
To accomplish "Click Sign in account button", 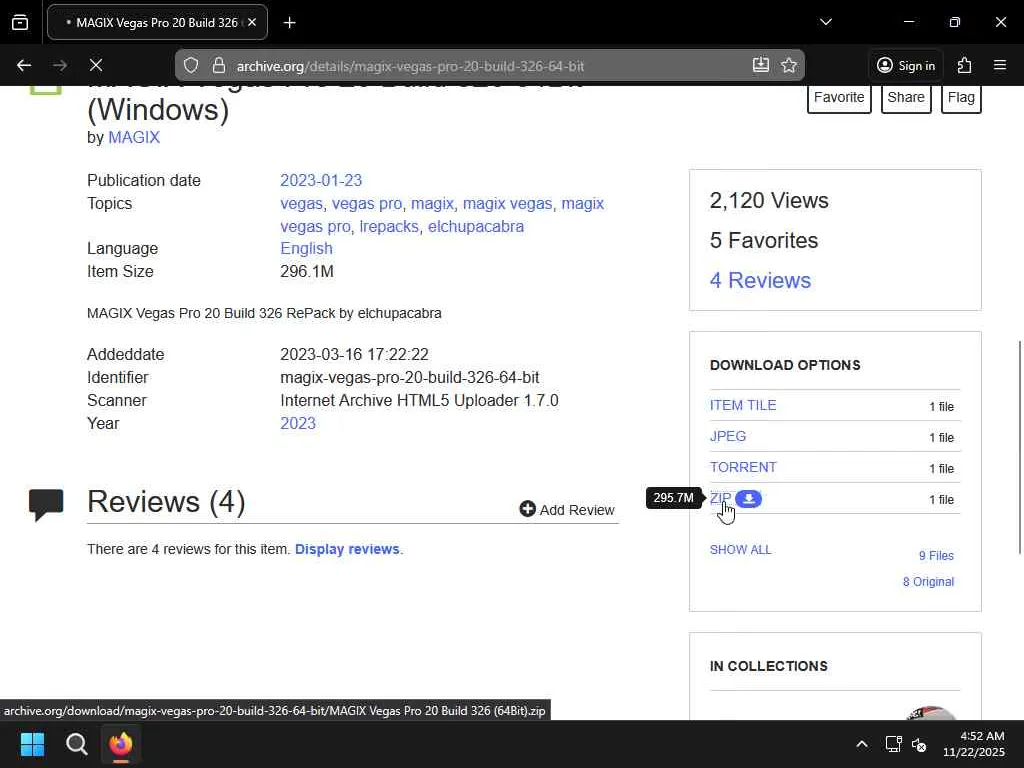I will (906, 65).
